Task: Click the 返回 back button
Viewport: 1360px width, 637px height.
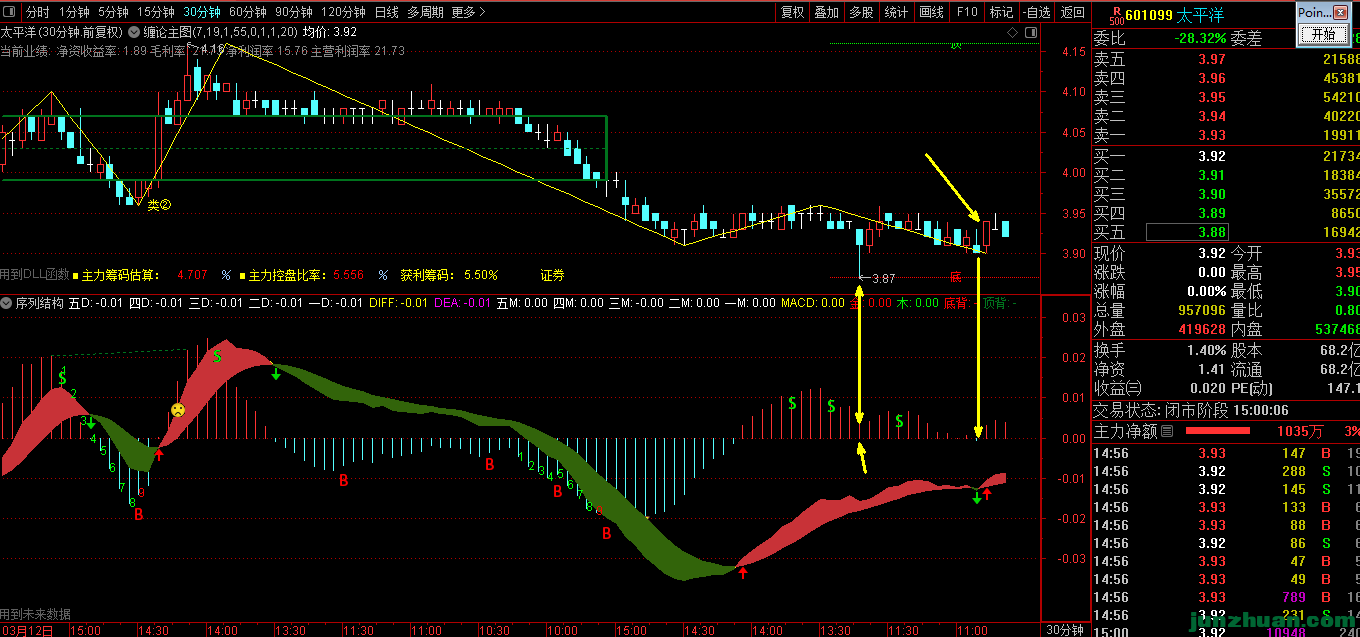Action: tap(1072, 12)
